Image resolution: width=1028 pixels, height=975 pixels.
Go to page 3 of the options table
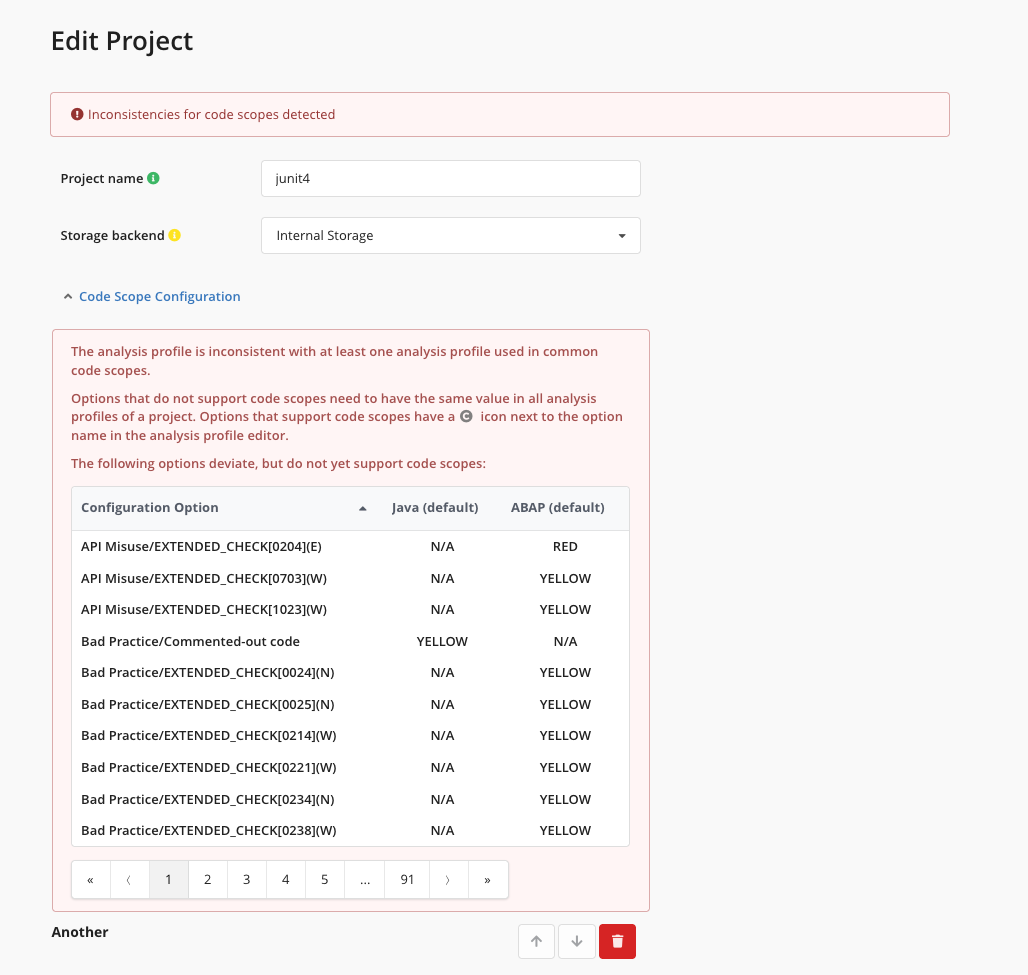click(247, 880)
